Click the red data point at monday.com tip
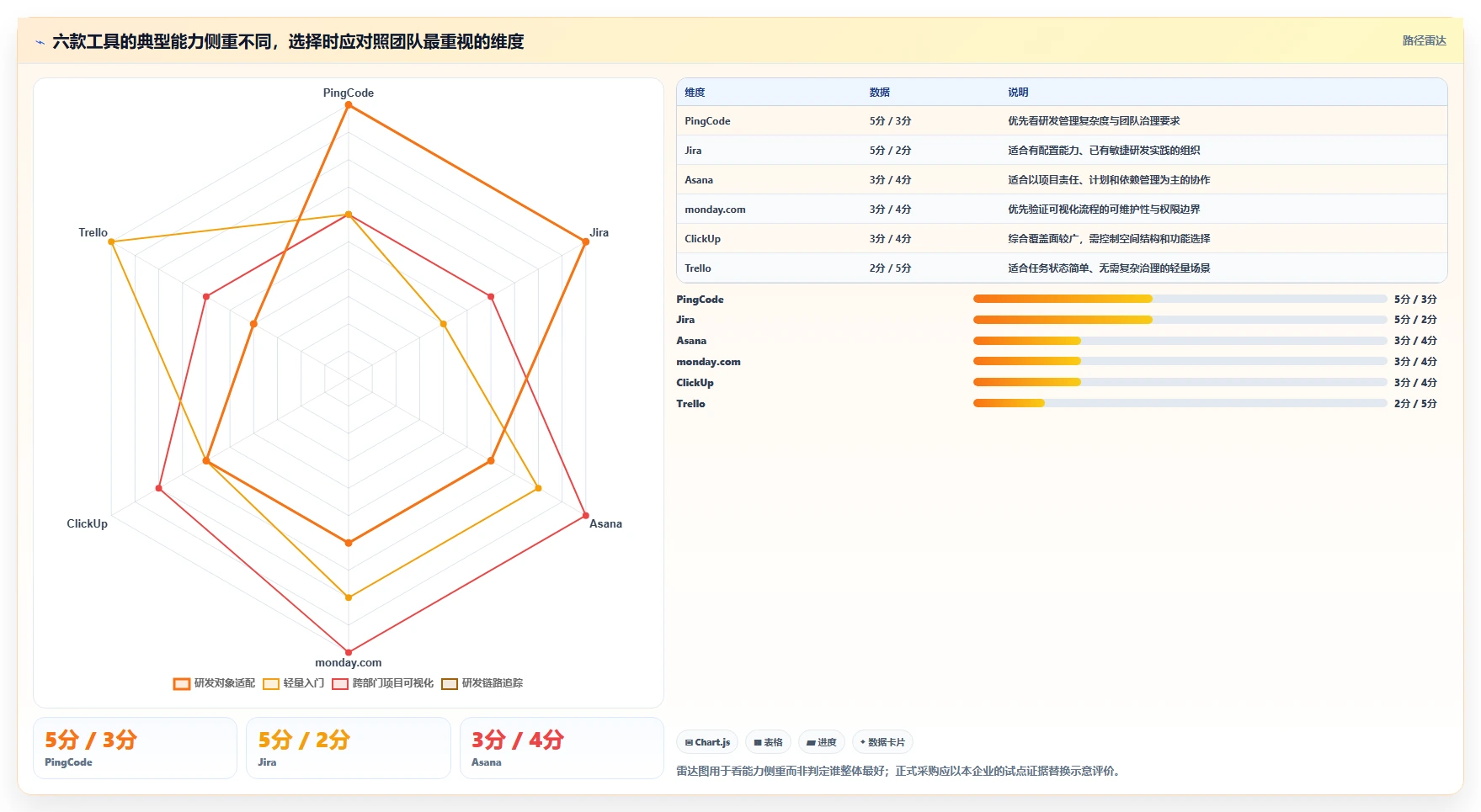Screen dimensions: 1481x812 click(349, 652)
